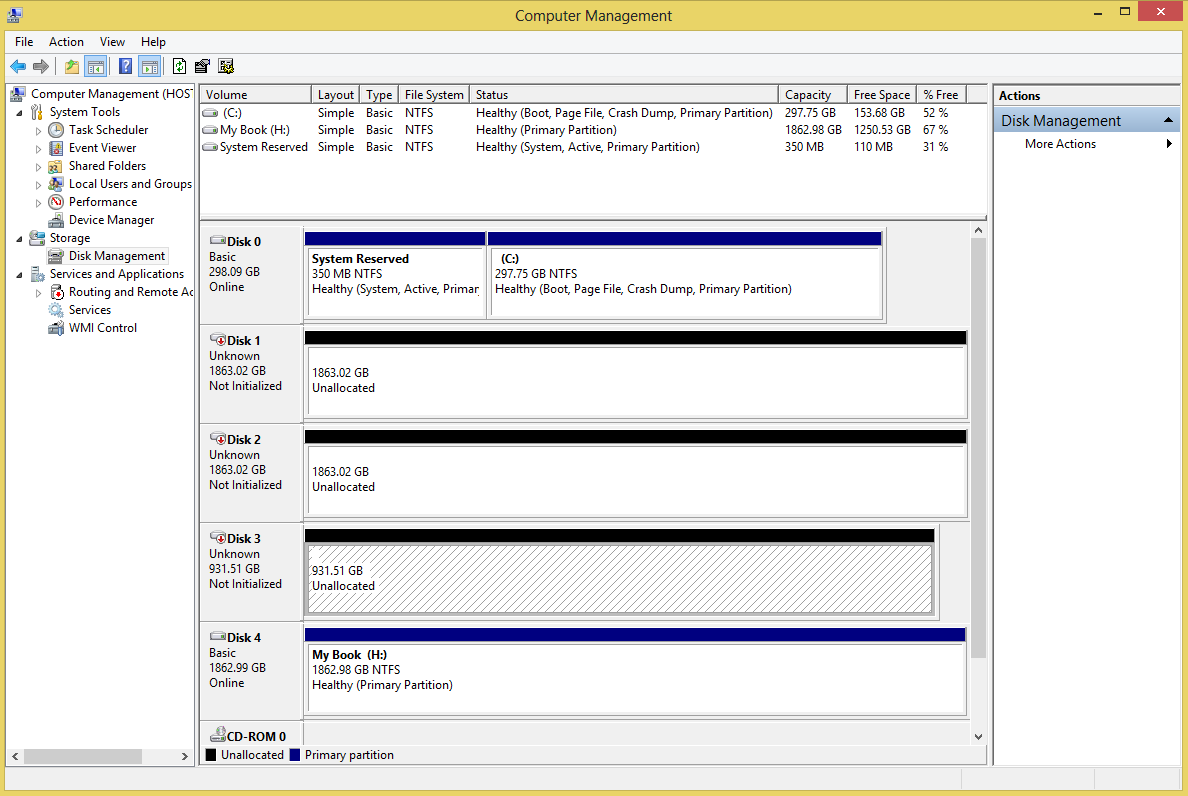
Task: Expand the Performance node arrow
Action: [x=39, y=203]
